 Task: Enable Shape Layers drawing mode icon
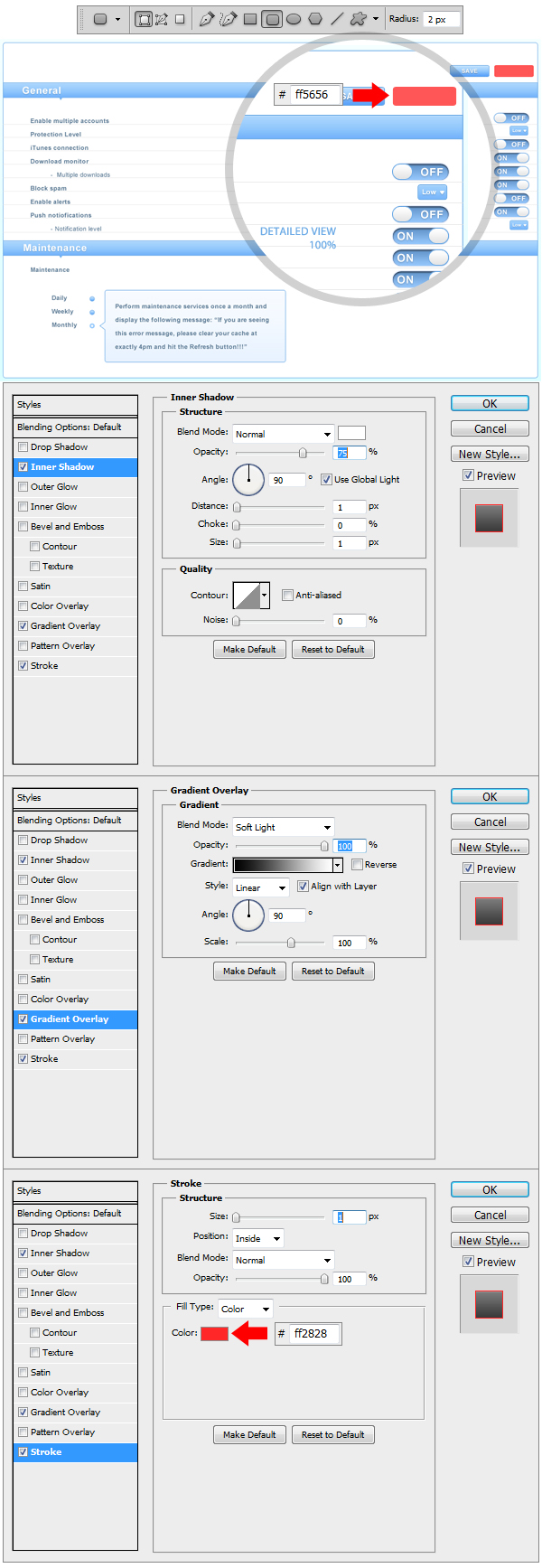(143, 19)
